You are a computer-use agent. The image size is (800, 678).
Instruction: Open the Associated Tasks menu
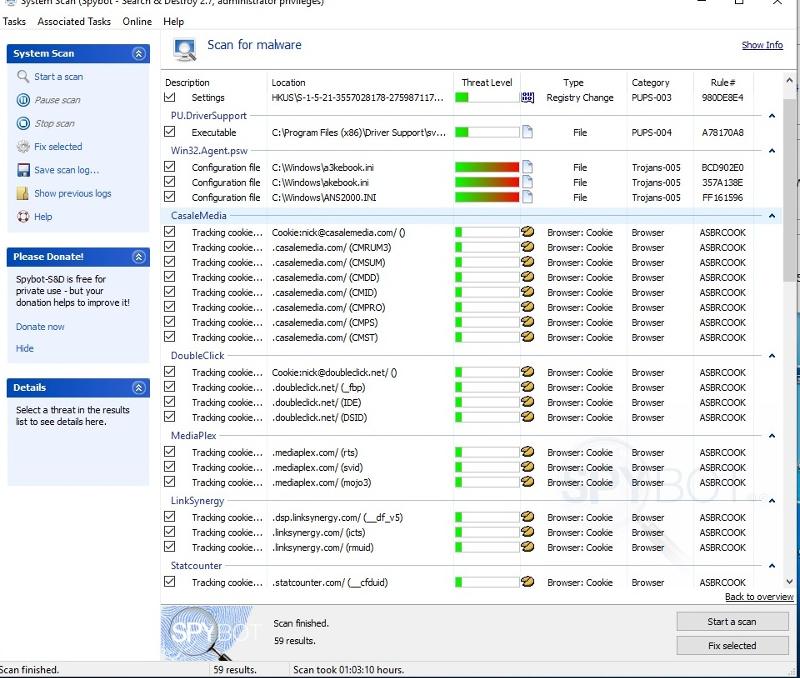(x=74, y=21)
